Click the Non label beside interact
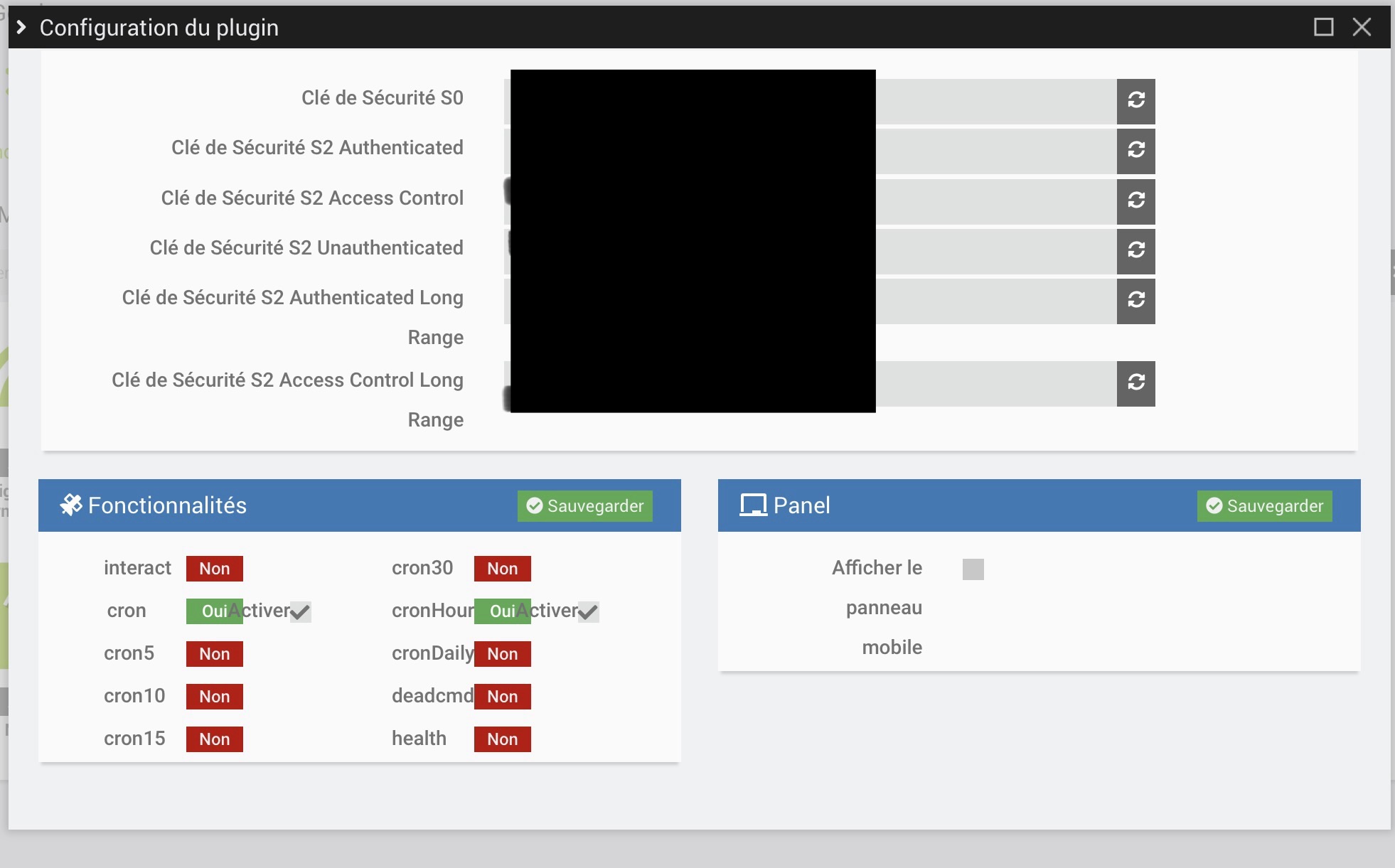Image resolution: width=1395 pixels, height=868 pixels. click(214, 569)
